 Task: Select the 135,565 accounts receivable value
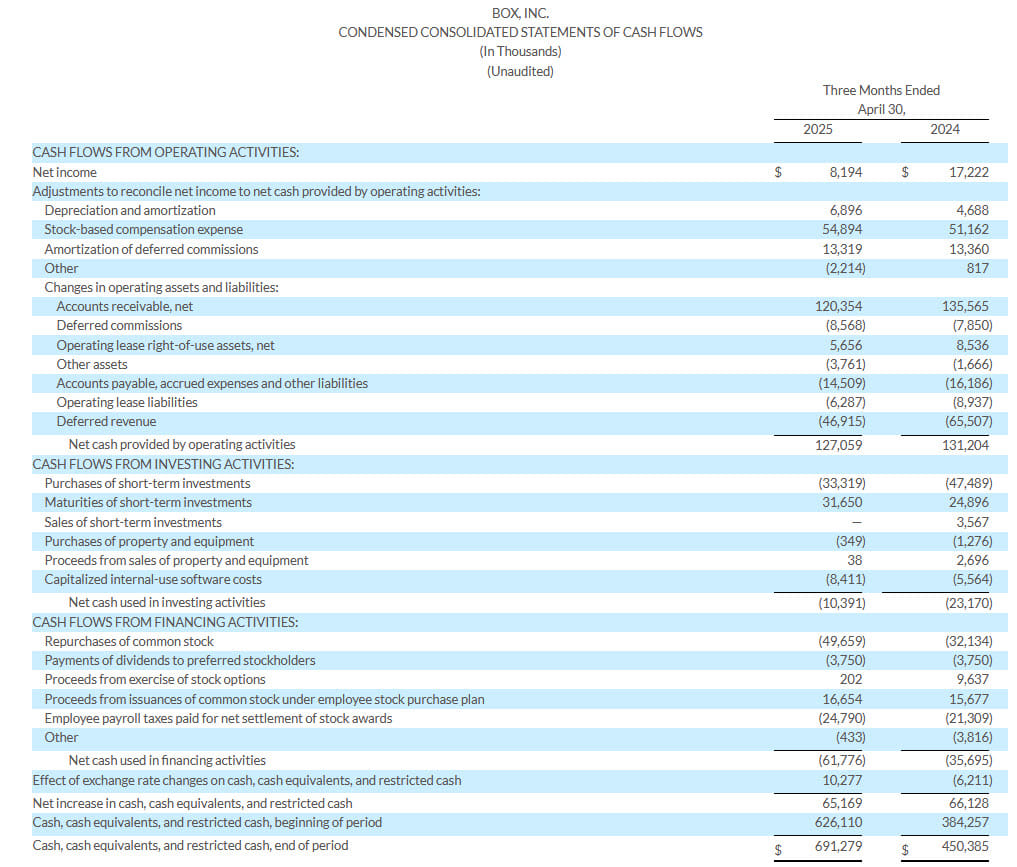[965, 307]
